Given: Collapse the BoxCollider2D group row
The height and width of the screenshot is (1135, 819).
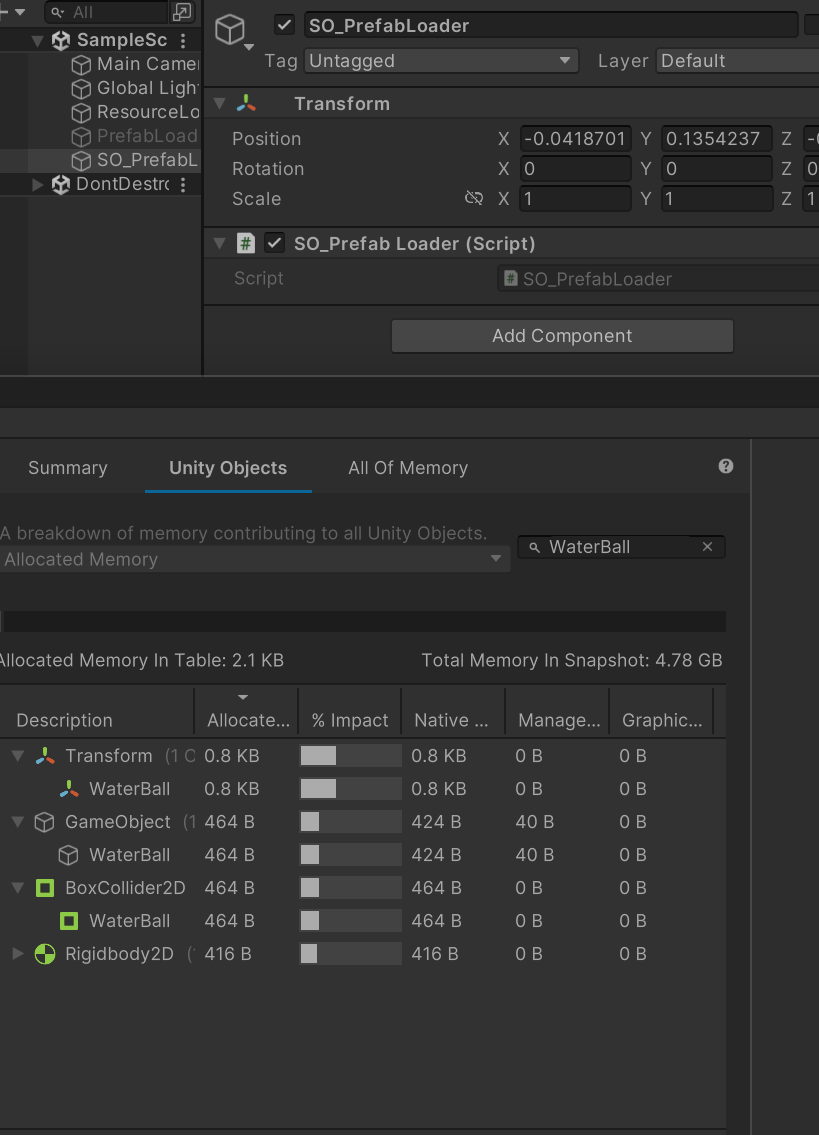Looking at the screenshot, I should [x=18, y=888].
